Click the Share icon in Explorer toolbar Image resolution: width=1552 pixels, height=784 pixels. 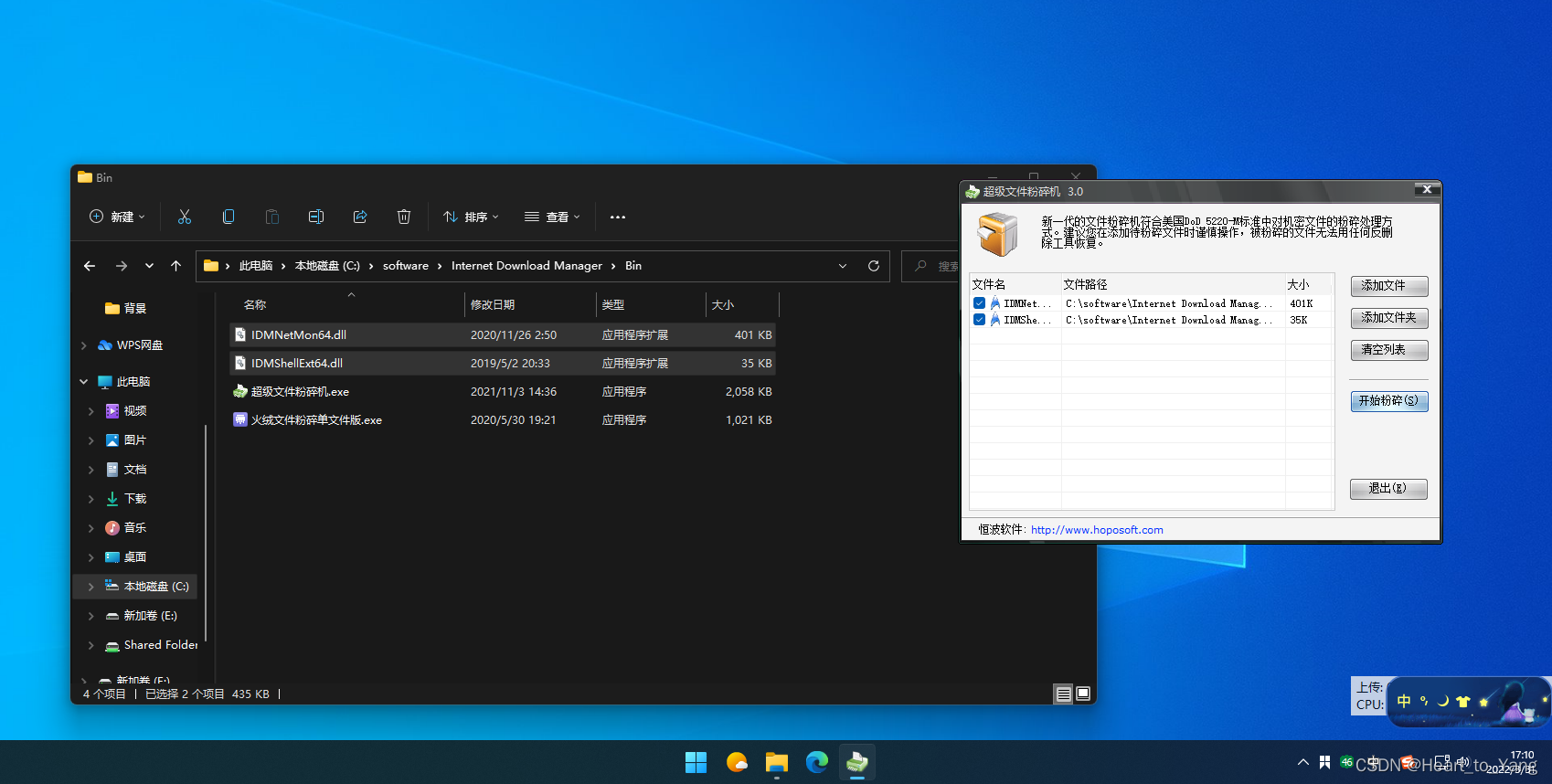360,217
